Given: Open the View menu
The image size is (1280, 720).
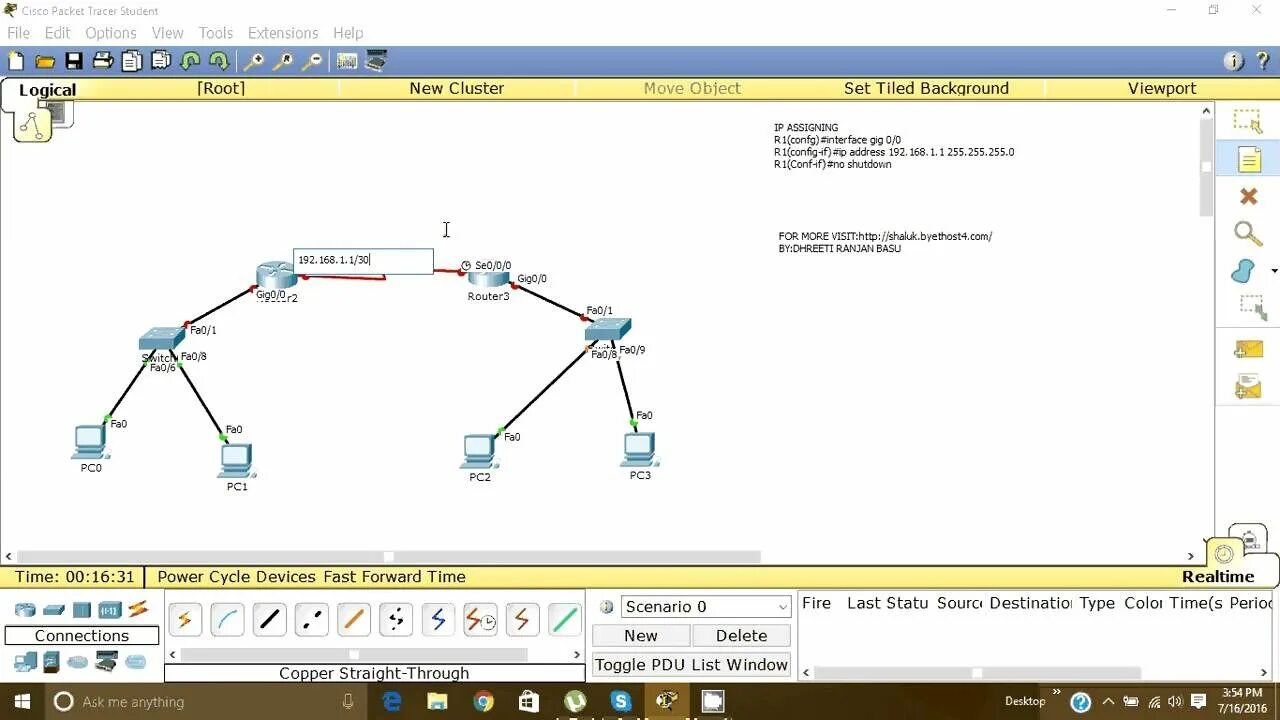Looking at the screenshot, I should click(167, 33).
